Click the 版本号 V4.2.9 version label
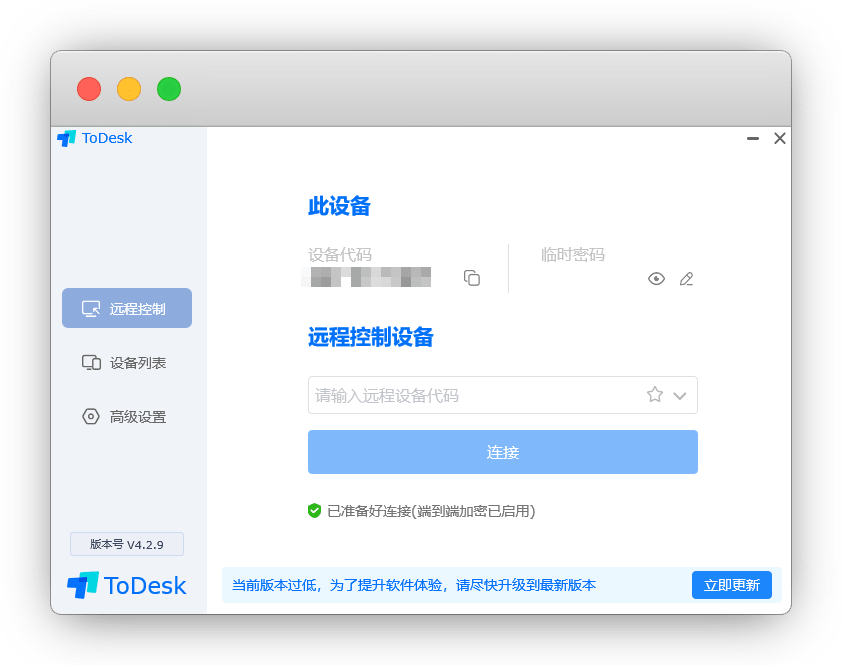The width and height of the screenshot is (842, 665). 127,544
